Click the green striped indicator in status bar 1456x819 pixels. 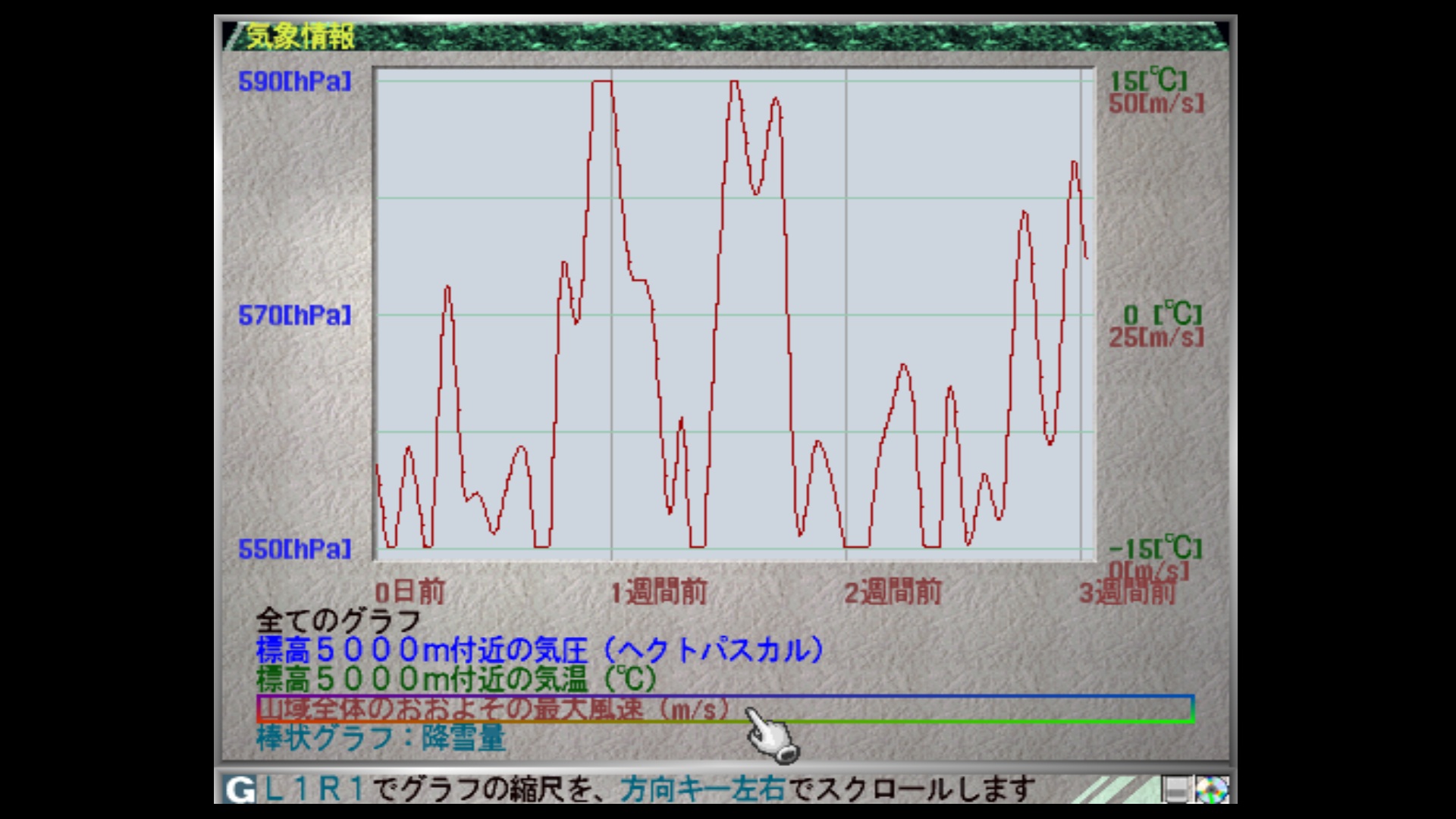[x=1115, y=789]
